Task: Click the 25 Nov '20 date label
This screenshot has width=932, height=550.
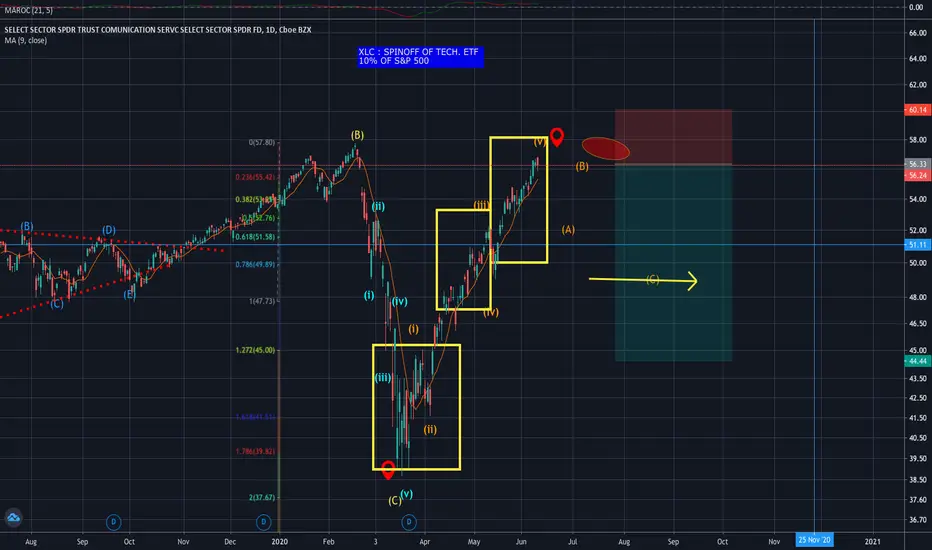Action: (x=814, y=540)
